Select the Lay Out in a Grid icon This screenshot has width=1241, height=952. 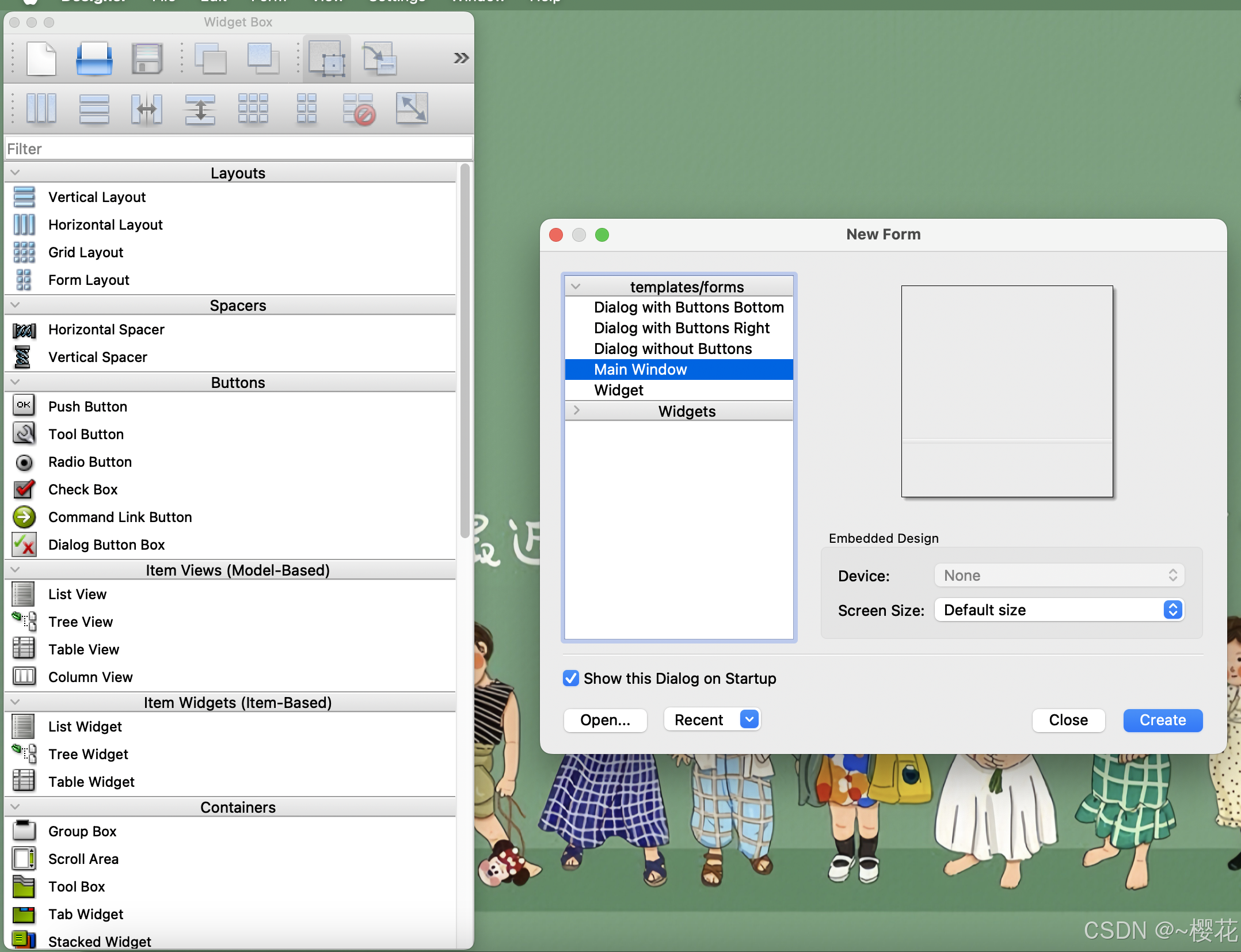pyautogui.click(x=253, y=108)
